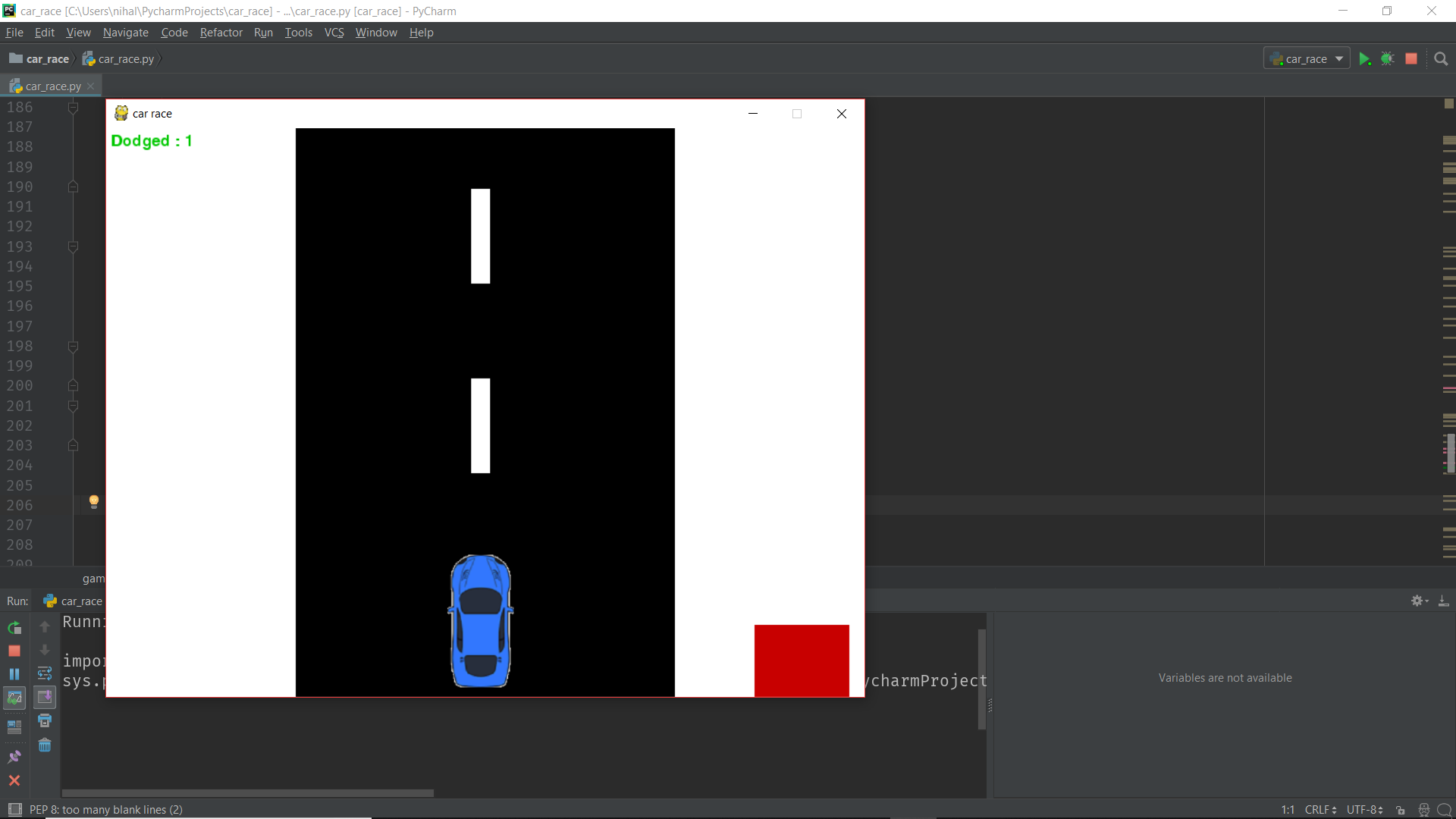Pause console output with pause icon
Viewport: 1456px width, 819px height.
(x=14, y=673)
